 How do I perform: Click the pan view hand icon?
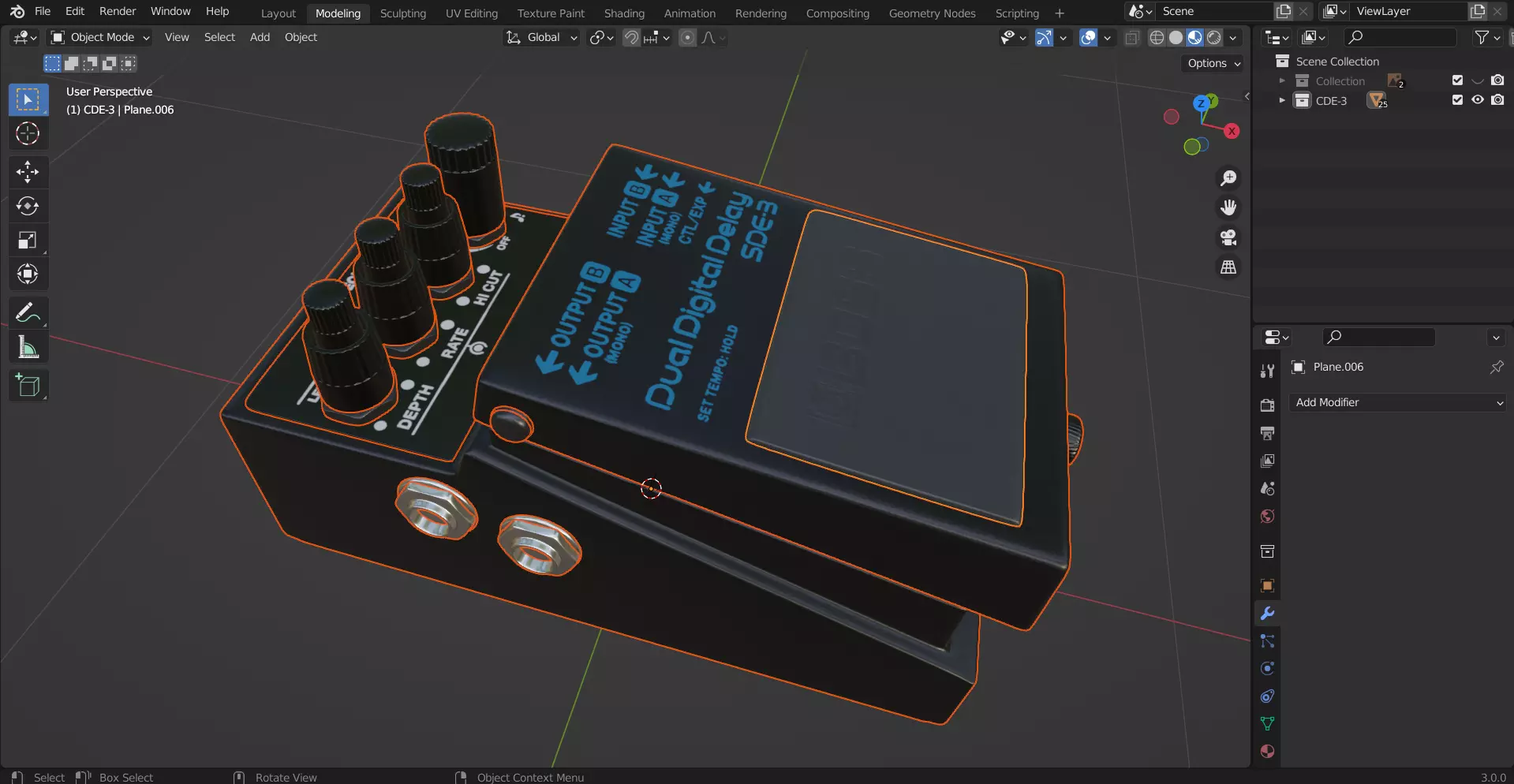pyautogui.click(x=1228, y=207)
